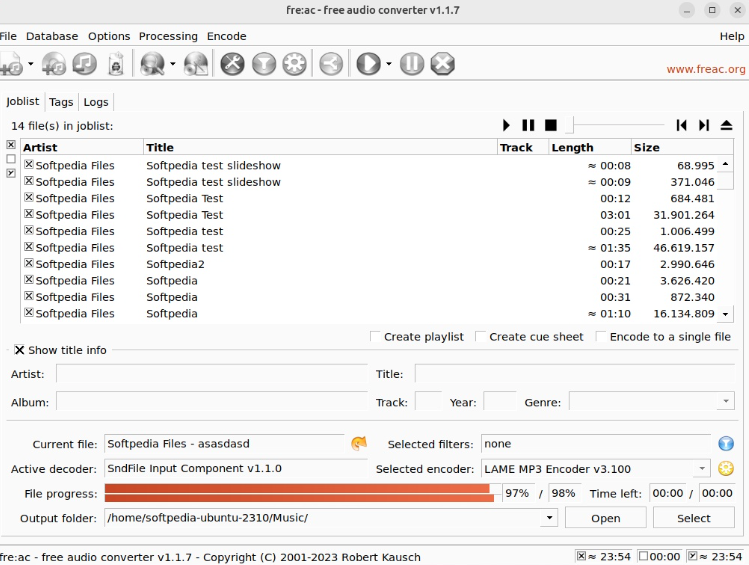
Task: Click the select-all tracks checkbox icon
Action: click(11, 145)
